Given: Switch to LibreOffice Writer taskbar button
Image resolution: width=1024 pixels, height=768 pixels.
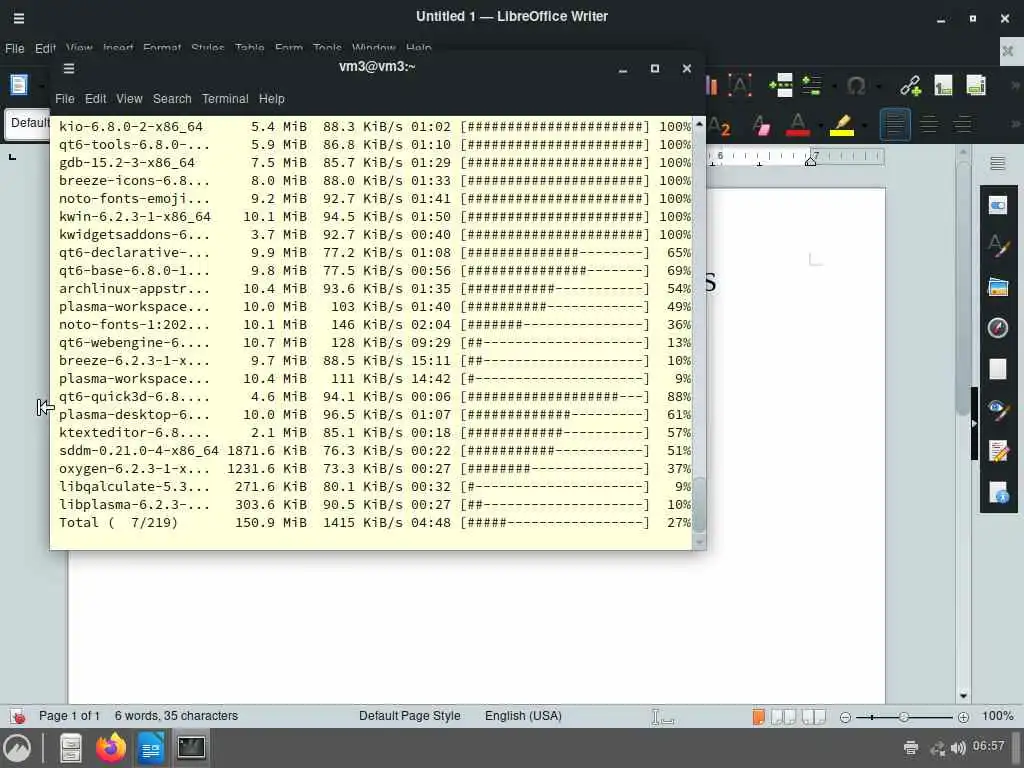Looking at the screenshot, I should point(151,748).
